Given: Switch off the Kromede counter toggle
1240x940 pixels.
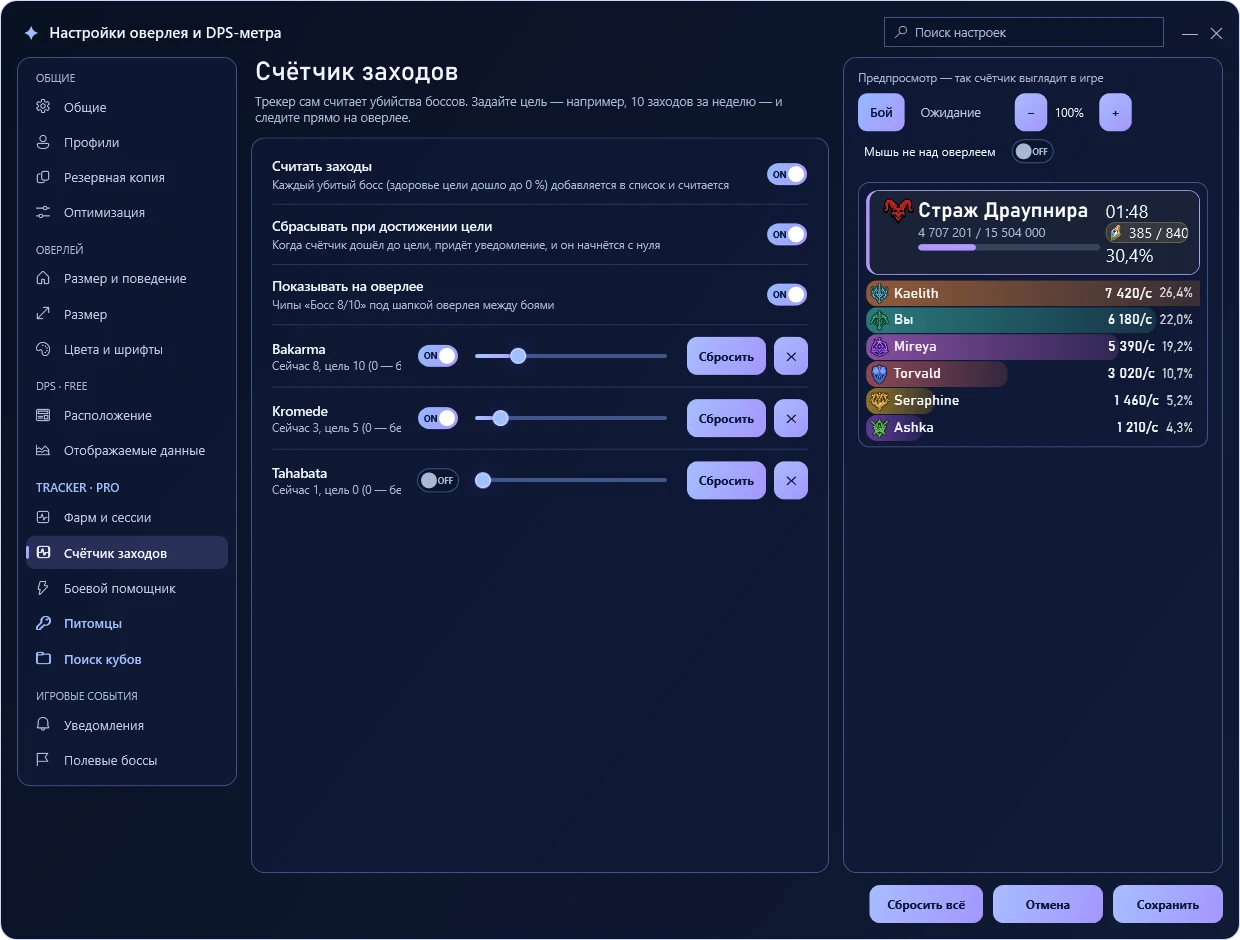Looking at the screenshot, I should pyautogui.click(x=438, y=418).
